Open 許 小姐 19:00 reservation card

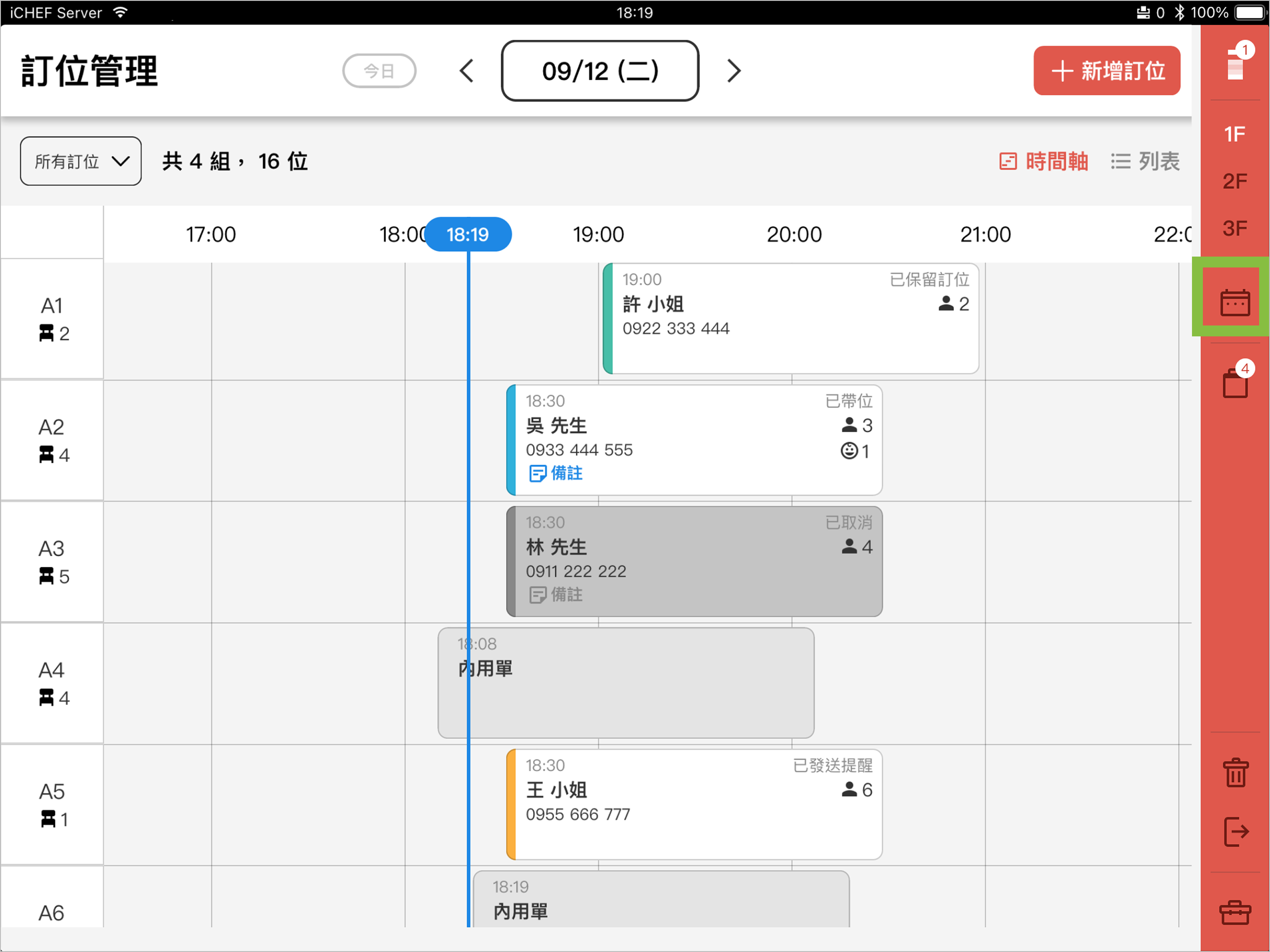coord(790,319)
